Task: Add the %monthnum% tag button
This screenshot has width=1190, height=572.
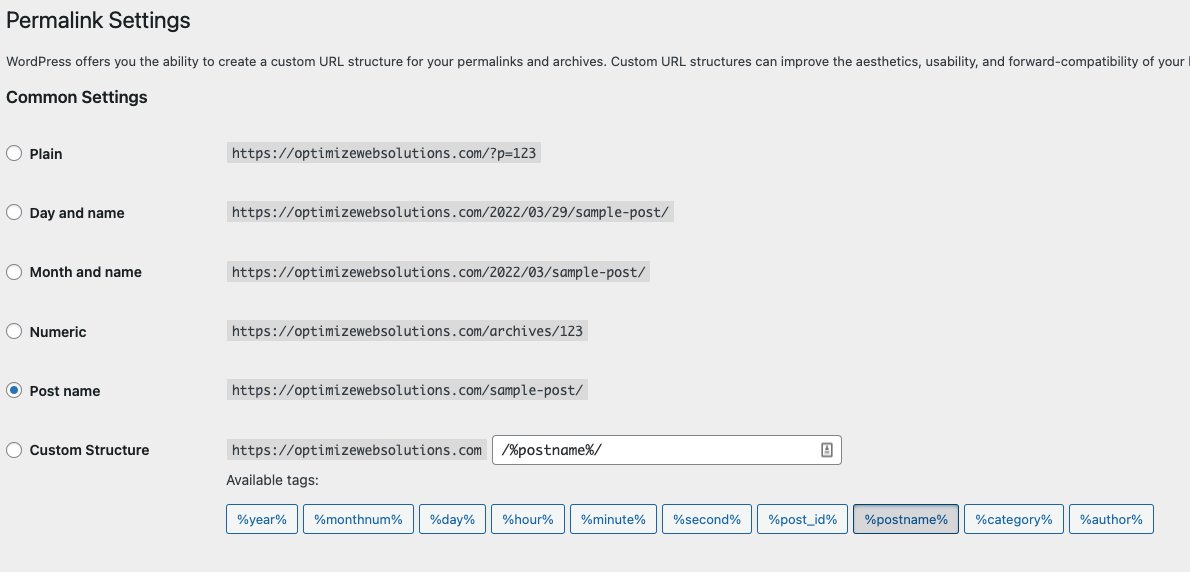Action: tap(358, 519)
